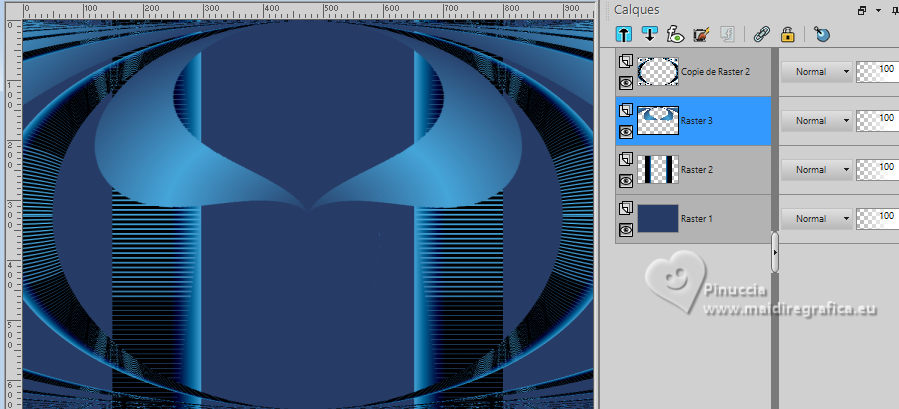Select the Raster 3 layer thumbnail
The width and height of the screenshot is (899, 409).
click(x=658, y=120)
